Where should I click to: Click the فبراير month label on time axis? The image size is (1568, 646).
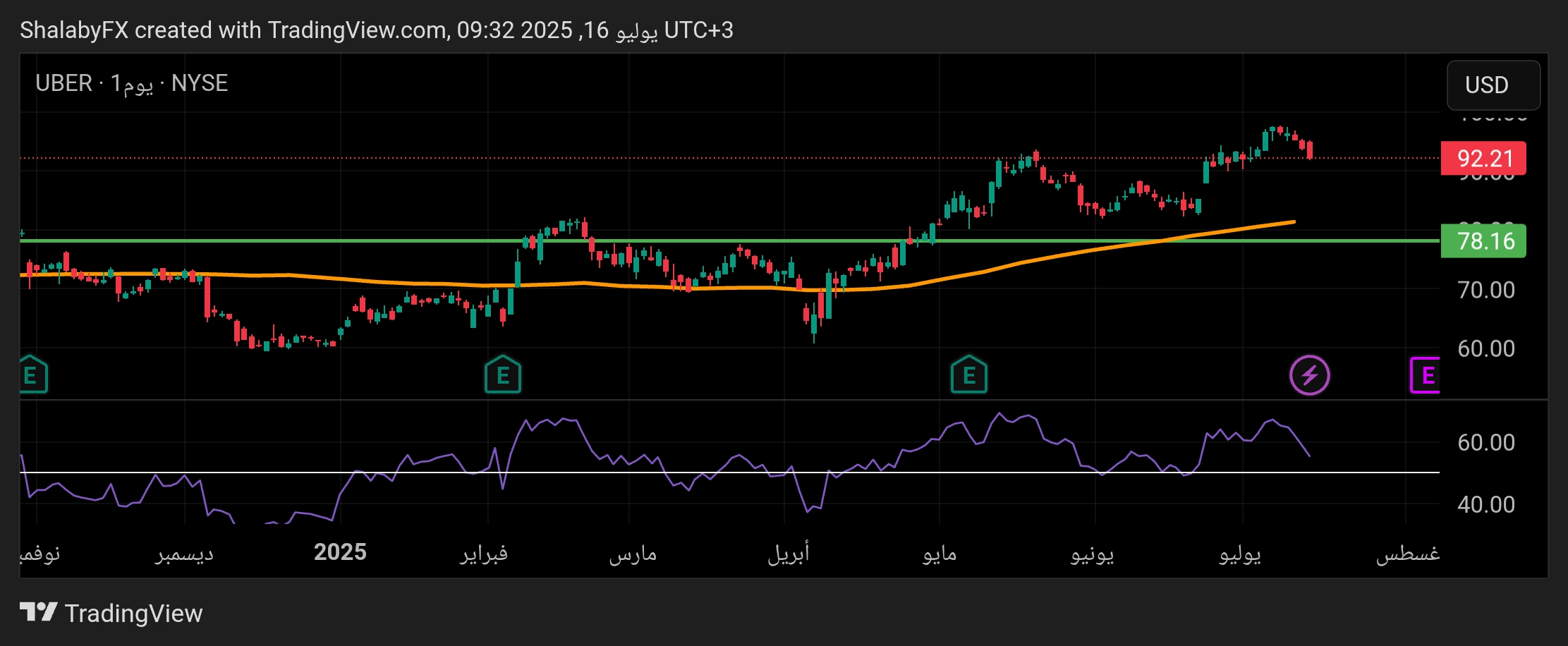pos(485,554)
